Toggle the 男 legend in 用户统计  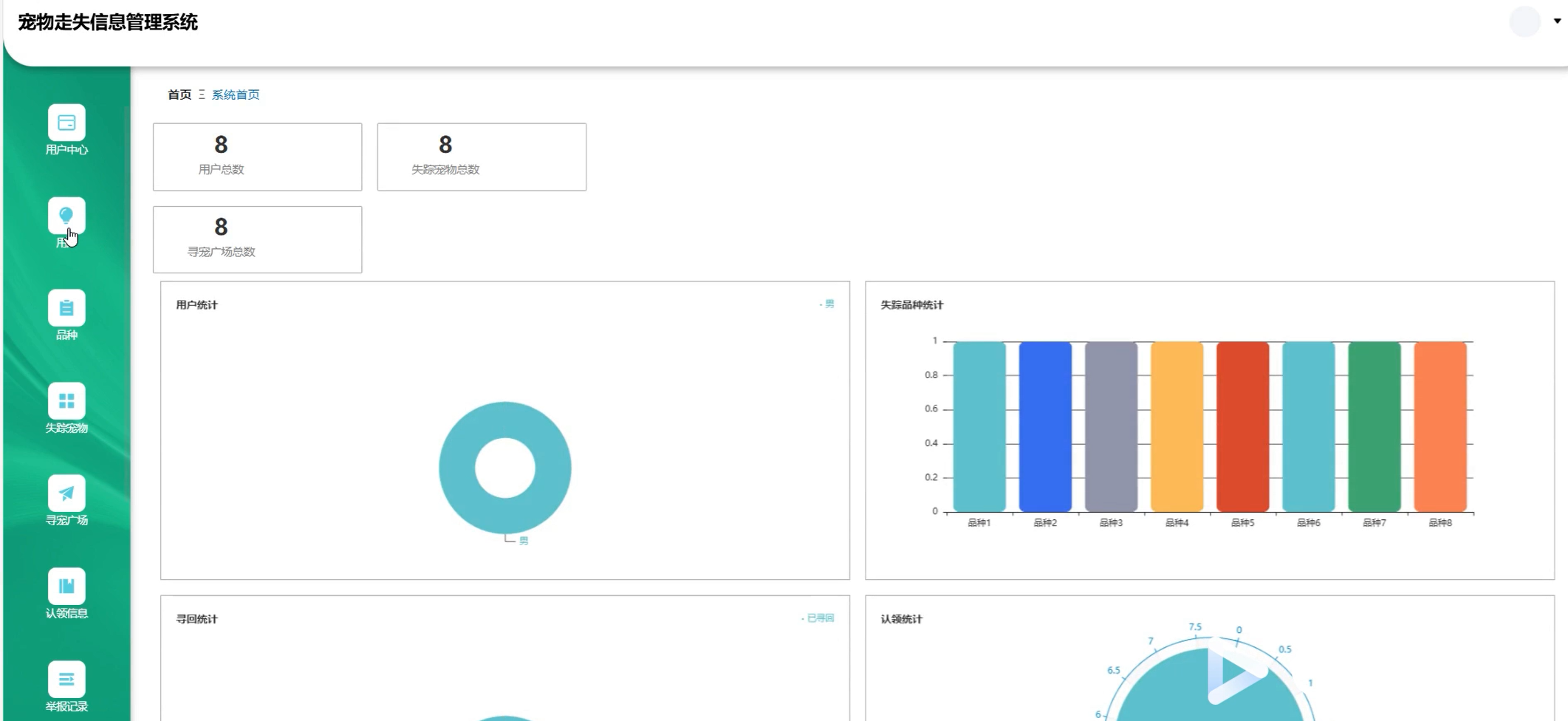click(827, 304)
